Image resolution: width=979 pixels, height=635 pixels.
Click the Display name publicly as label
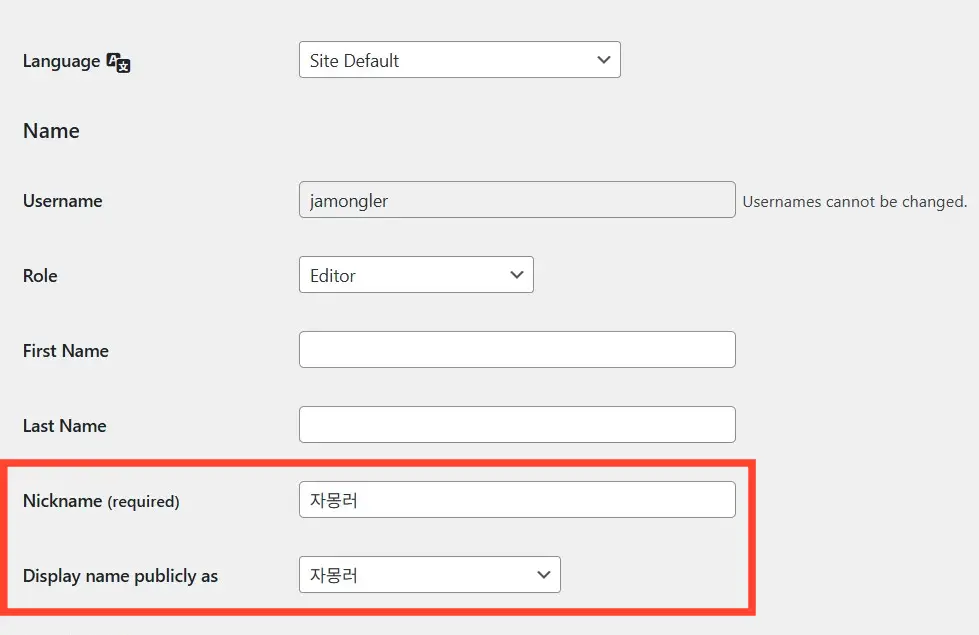[120, 576]
